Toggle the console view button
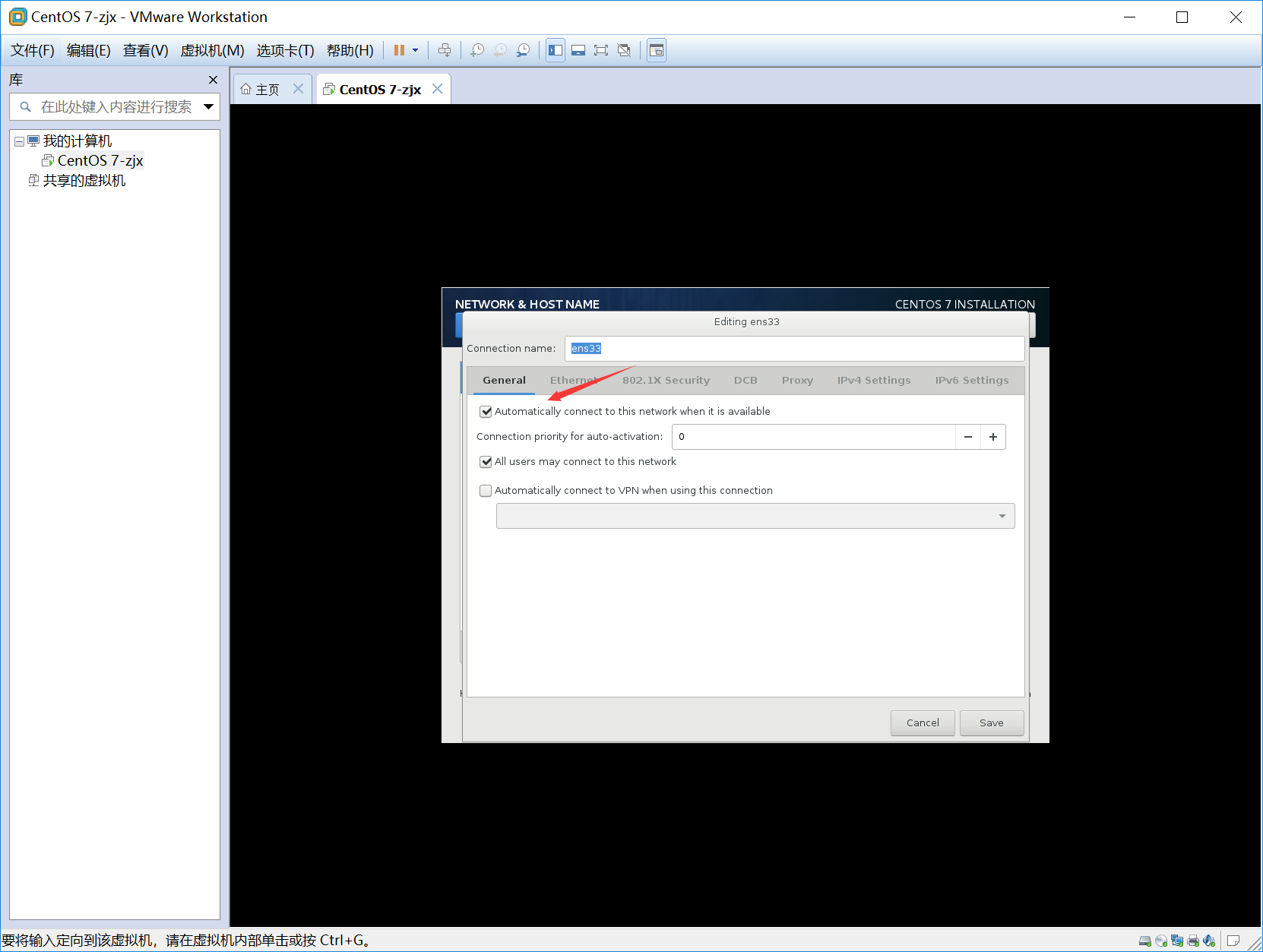The height and width of the screenshot is (952, 1263). 657,50
